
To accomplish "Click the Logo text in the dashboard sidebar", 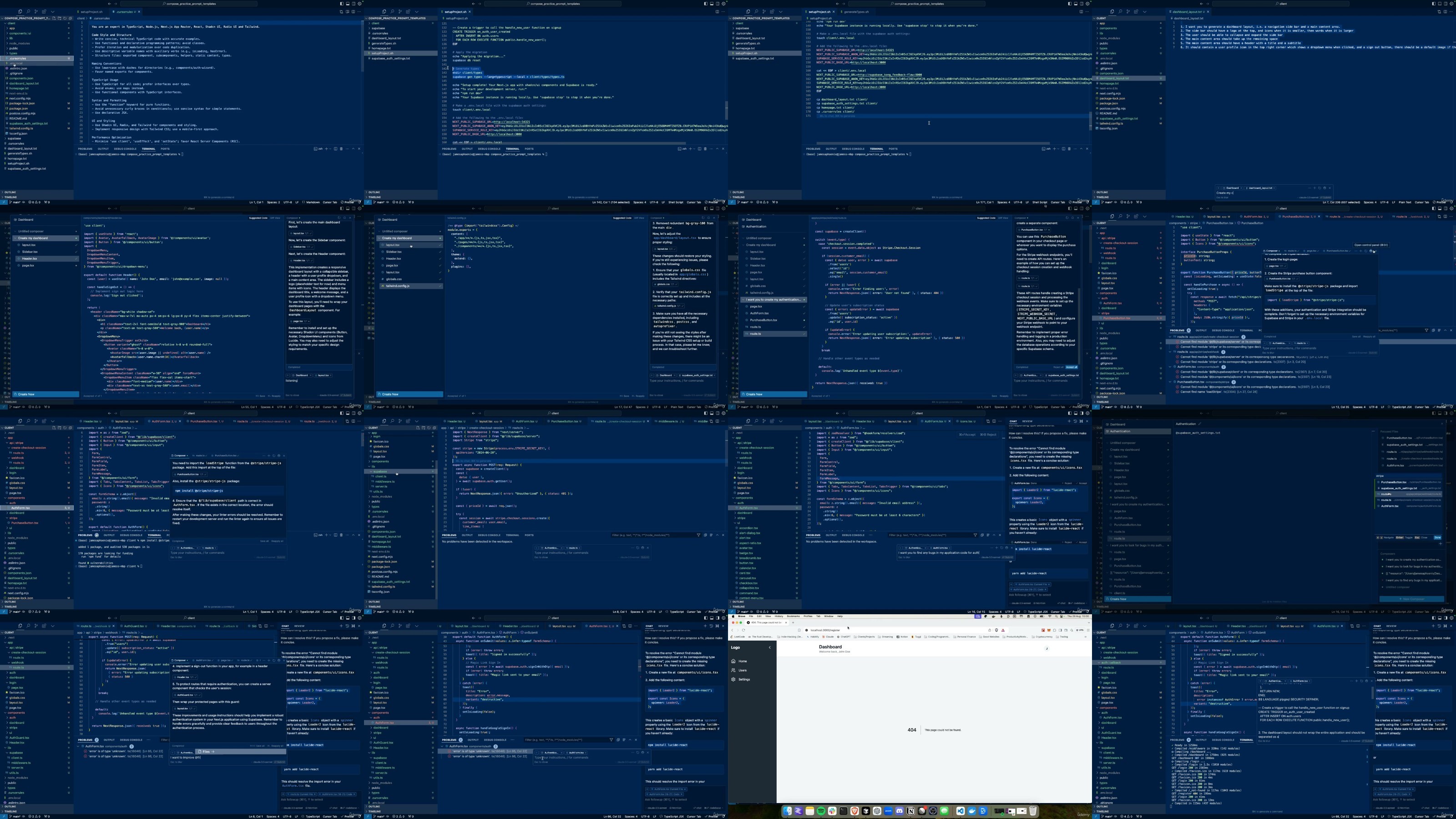I will (735, 647).
